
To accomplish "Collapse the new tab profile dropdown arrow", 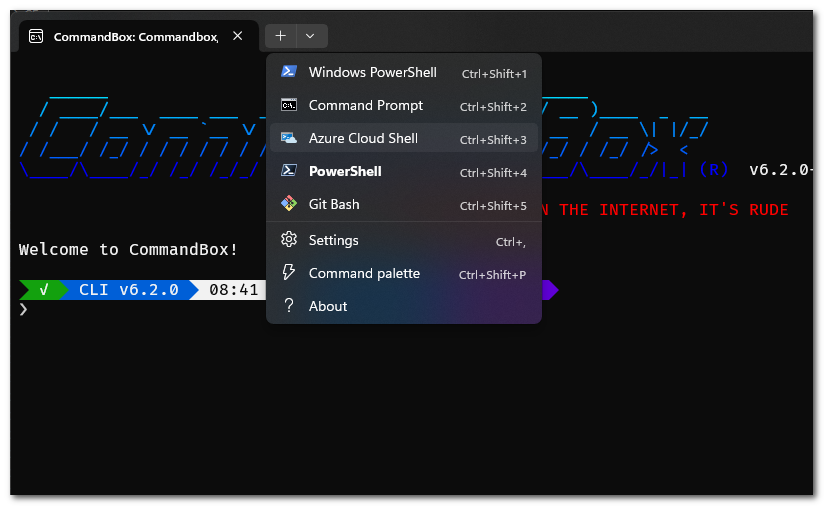I will pyautogui.click(x=310, y=36).
